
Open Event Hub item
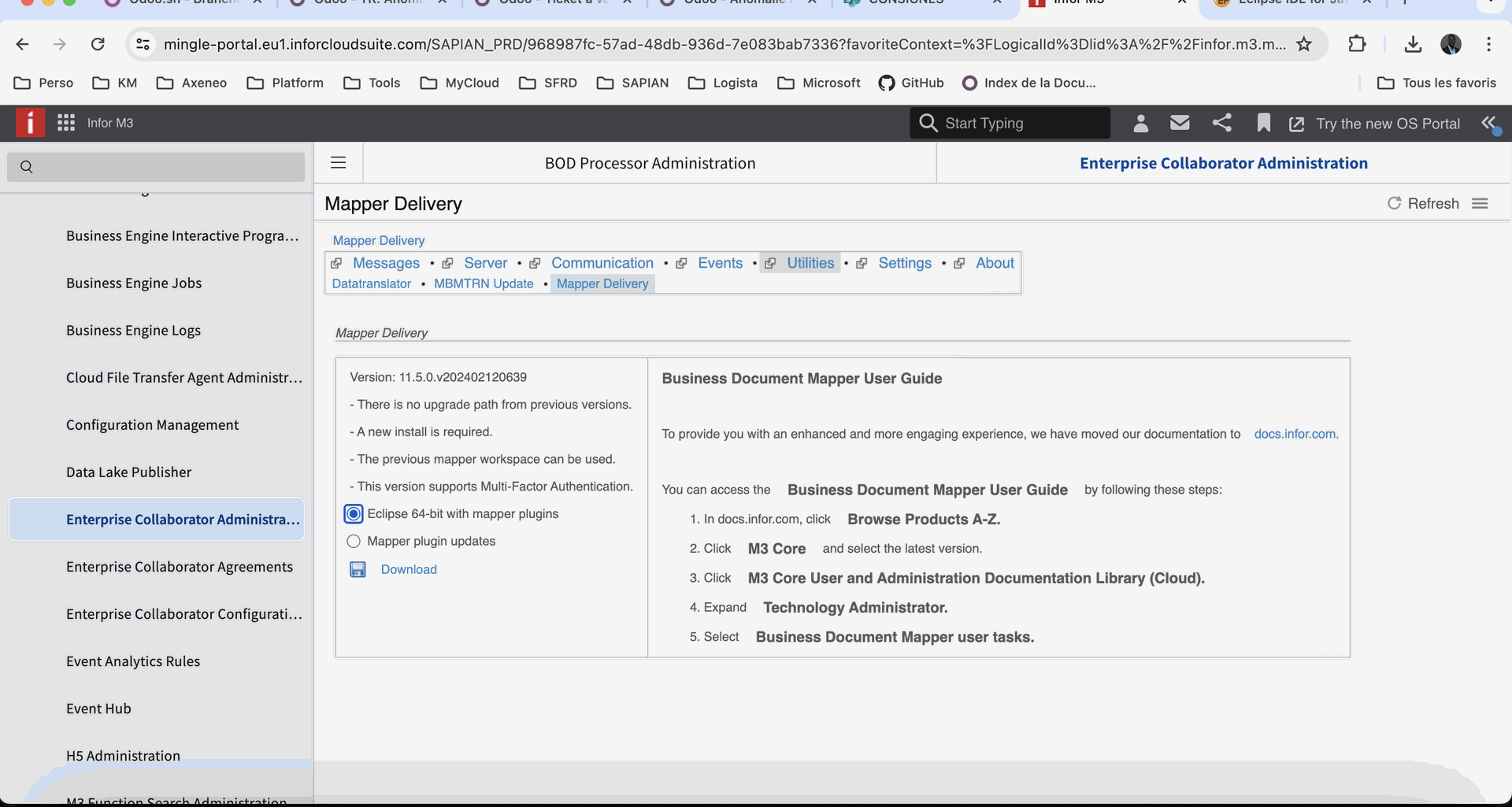click(x=98, y=709)
